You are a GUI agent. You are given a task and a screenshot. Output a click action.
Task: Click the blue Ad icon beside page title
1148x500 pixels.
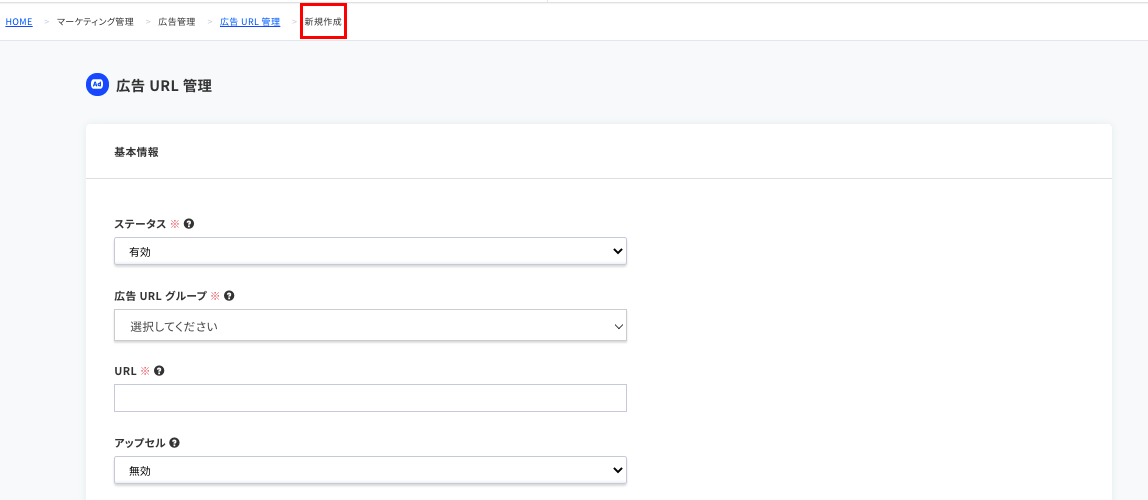[97, 85]
